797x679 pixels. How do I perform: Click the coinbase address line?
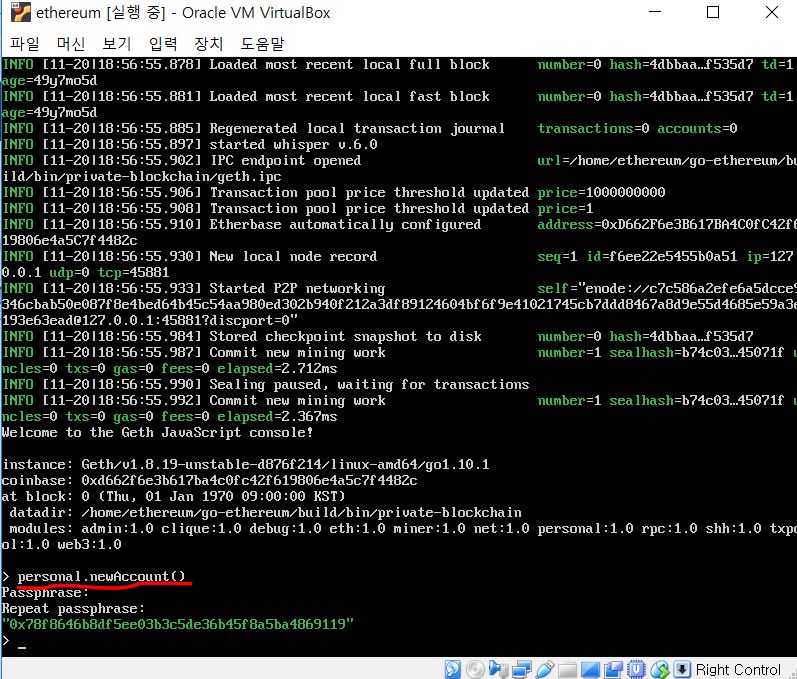tap(209, 480)
